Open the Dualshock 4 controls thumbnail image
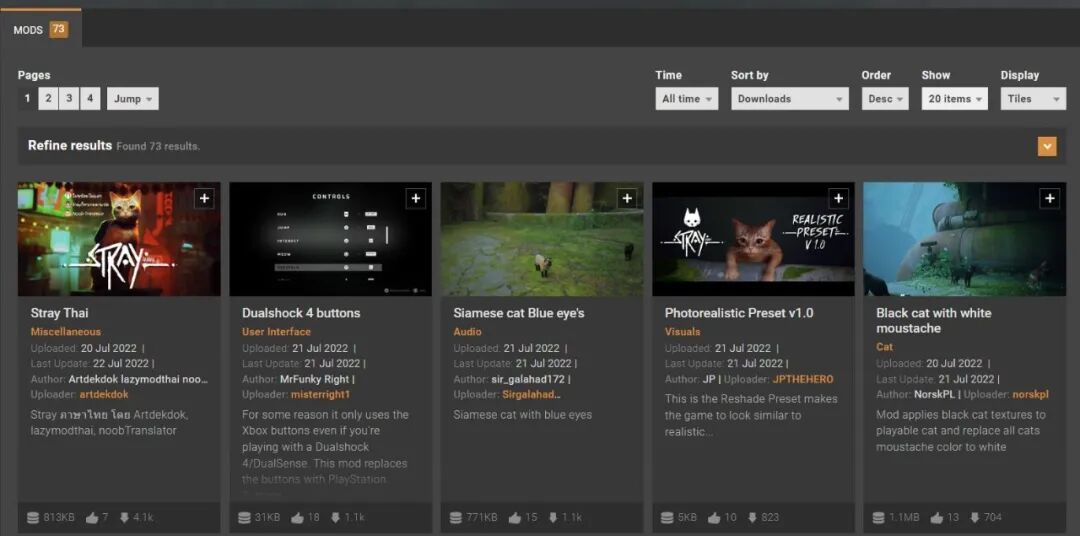Viewport: 1080px width, 536px height. 331,239
